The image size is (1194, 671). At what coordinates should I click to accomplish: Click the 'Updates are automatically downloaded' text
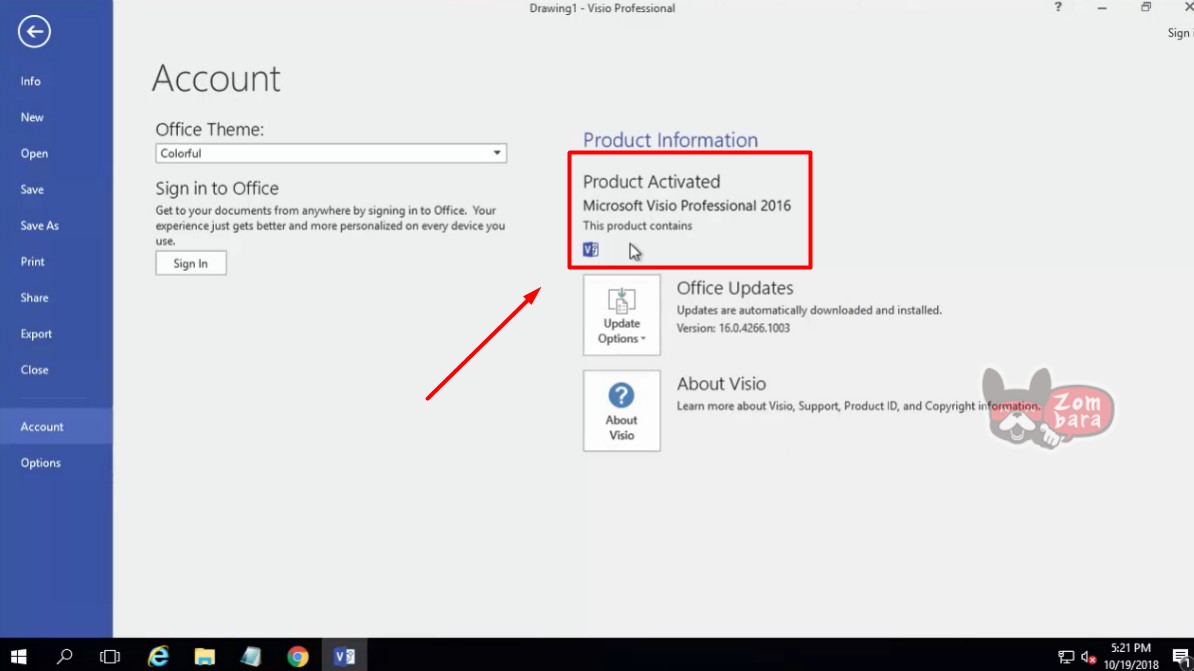click(809, 311)
